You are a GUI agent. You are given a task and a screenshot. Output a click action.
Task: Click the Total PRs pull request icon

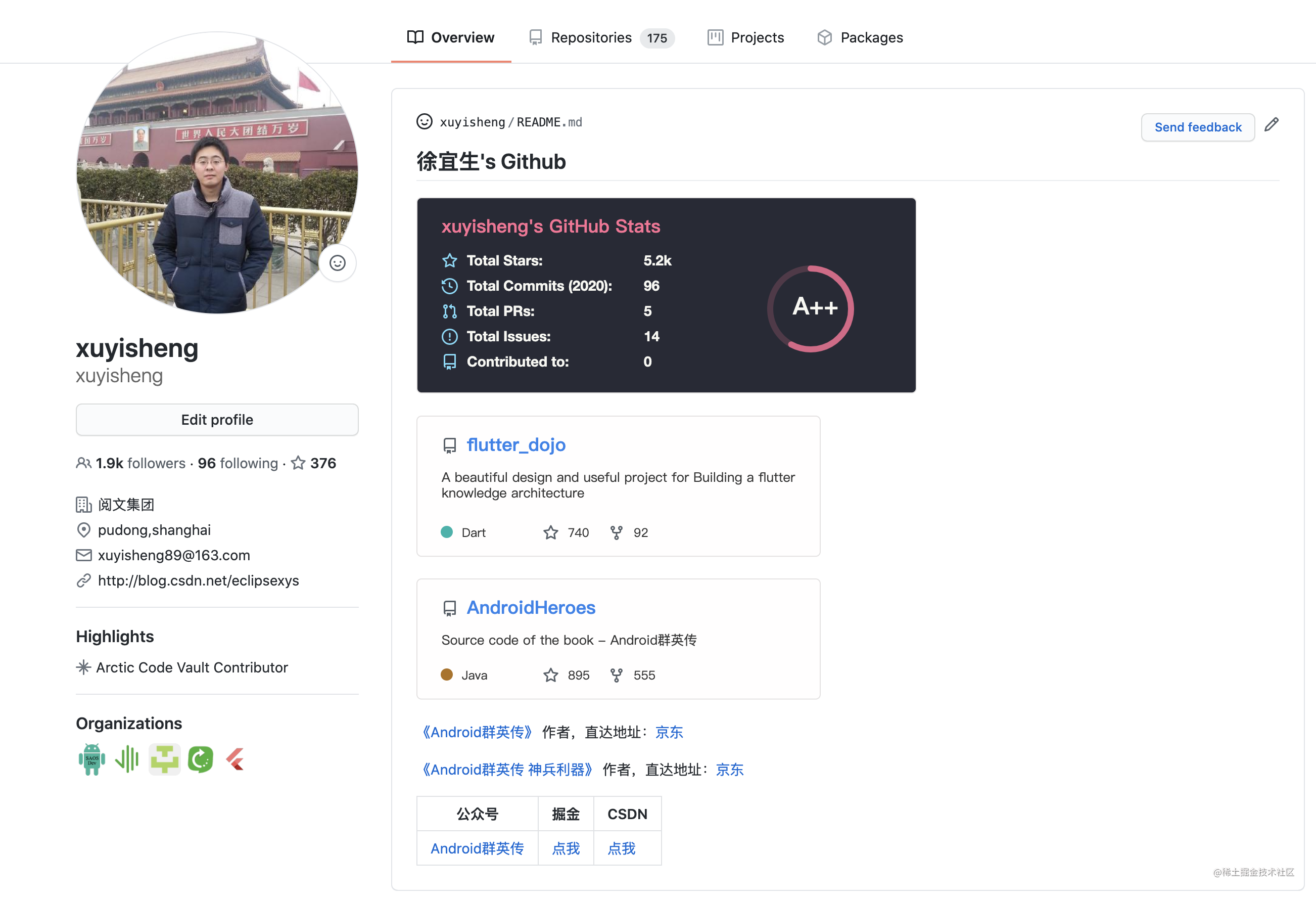coord(450,311)
